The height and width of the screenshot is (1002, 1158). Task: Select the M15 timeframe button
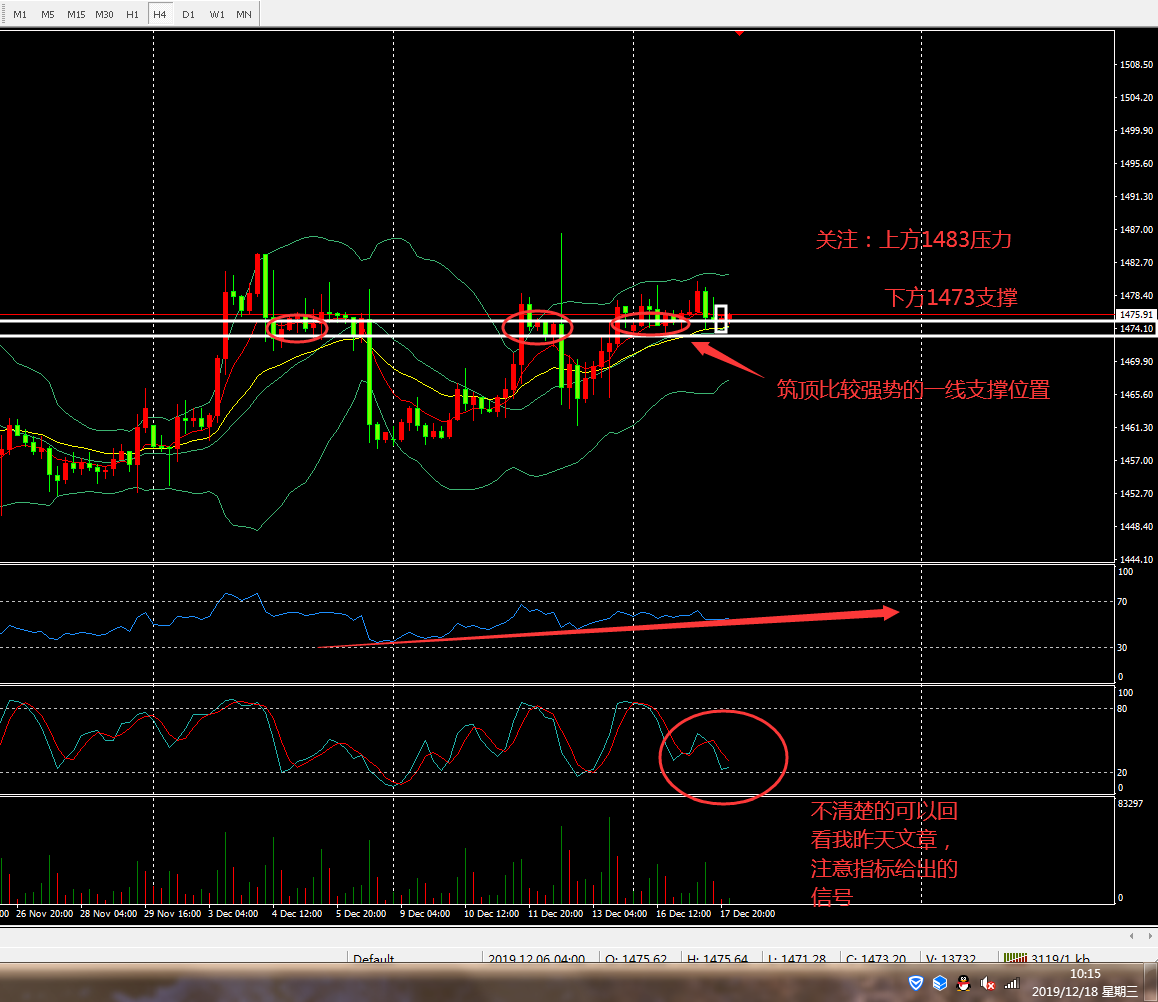tap(76, 14)
